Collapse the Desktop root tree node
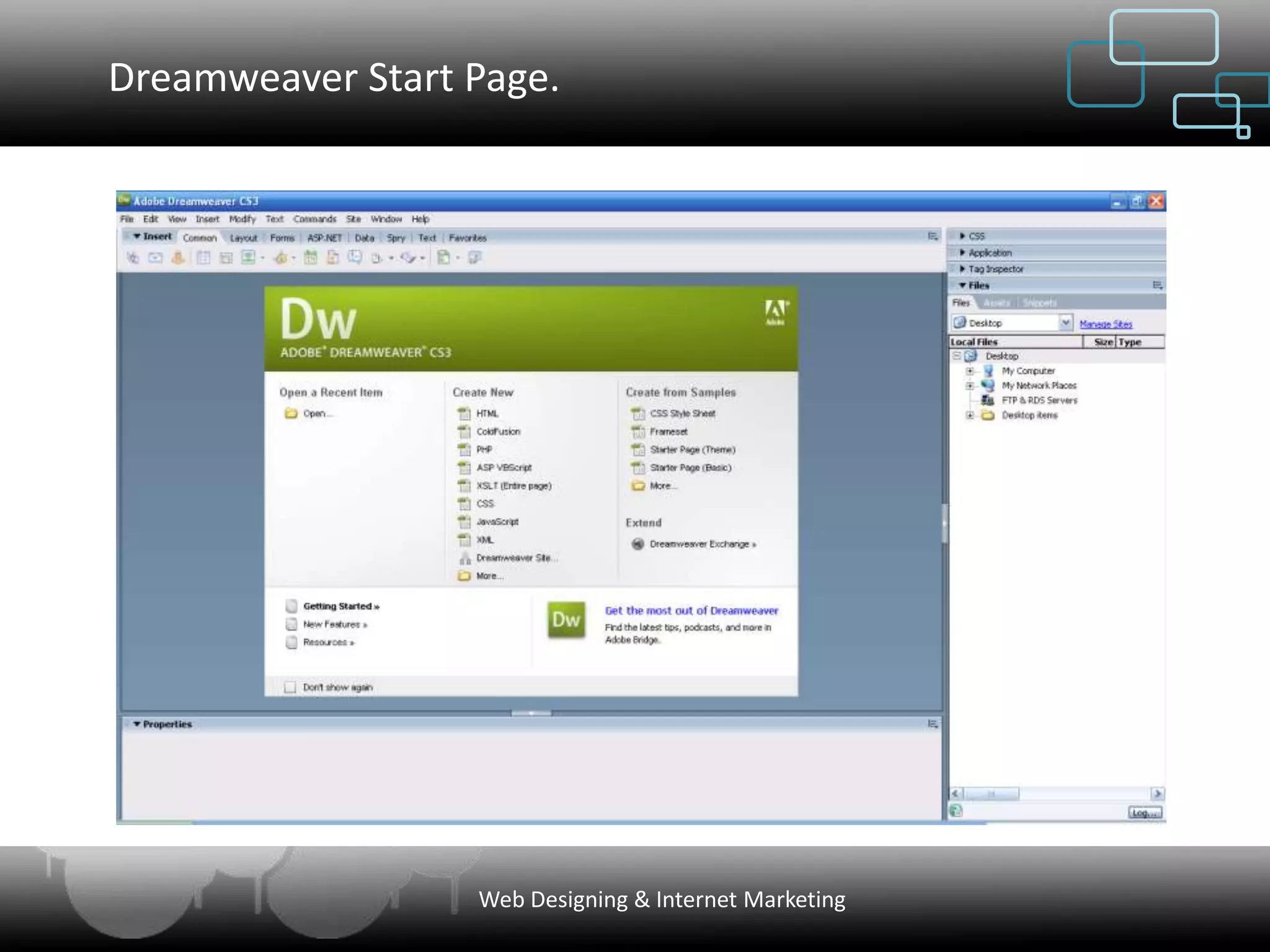This screenshot has height=952, width=1270. 957,356
